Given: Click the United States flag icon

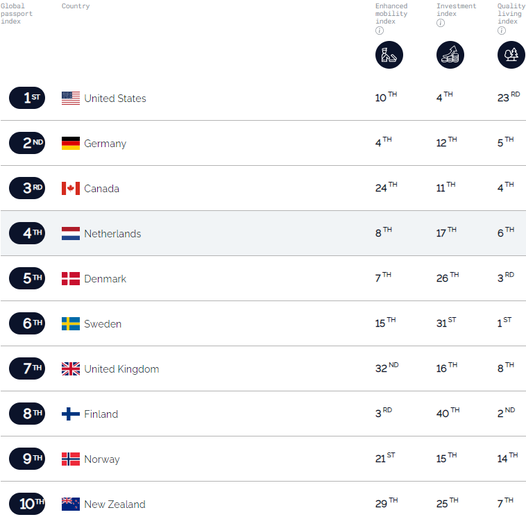Looking at the screenshot, I should click(x=71, y=98).
